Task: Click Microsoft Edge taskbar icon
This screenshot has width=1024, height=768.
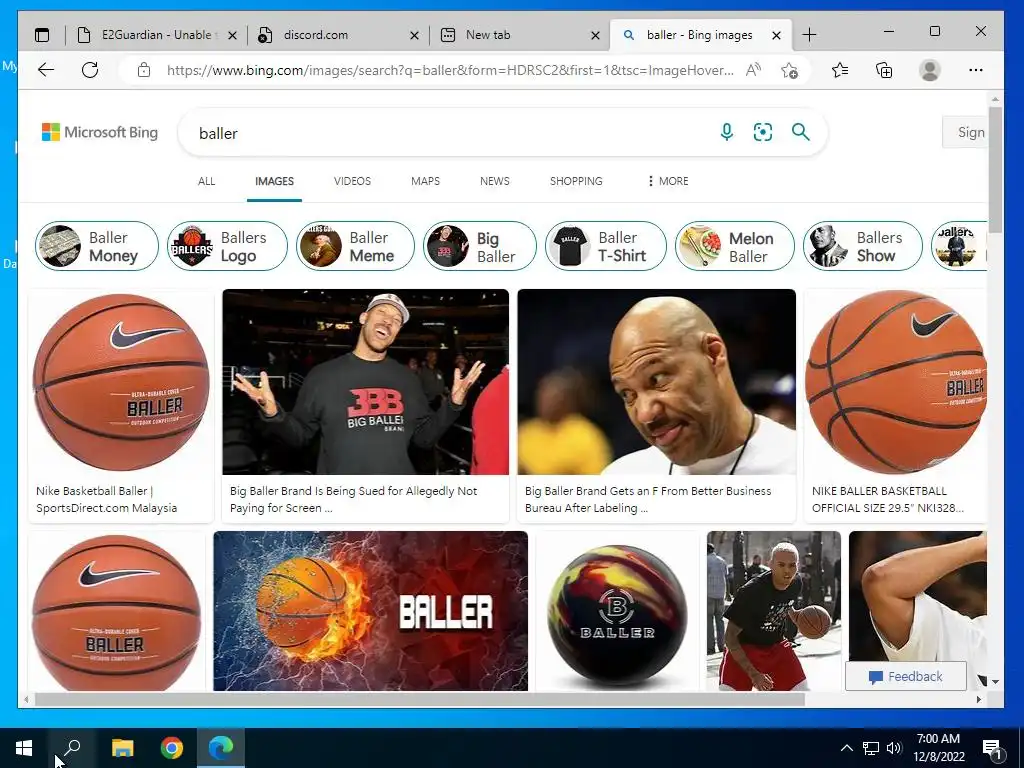Action: point(221,748)
